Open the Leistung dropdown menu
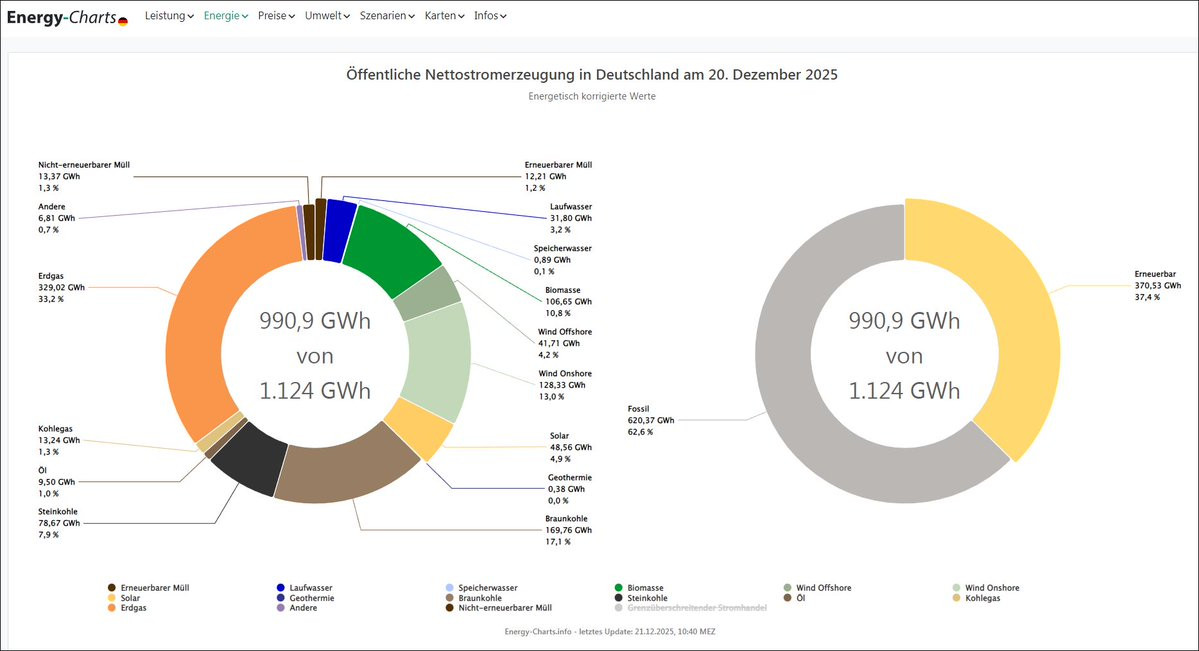This screenshot has width=1199, height=651. 169,16
